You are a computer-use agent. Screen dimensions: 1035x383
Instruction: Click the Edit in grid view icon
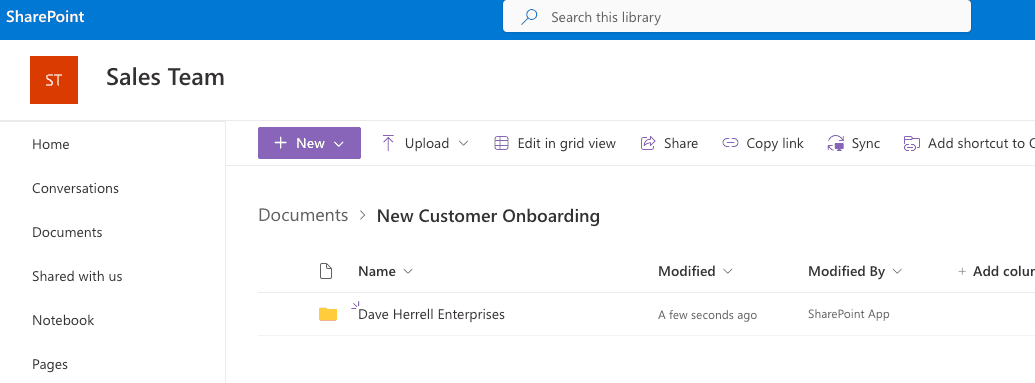coord(502,143)
